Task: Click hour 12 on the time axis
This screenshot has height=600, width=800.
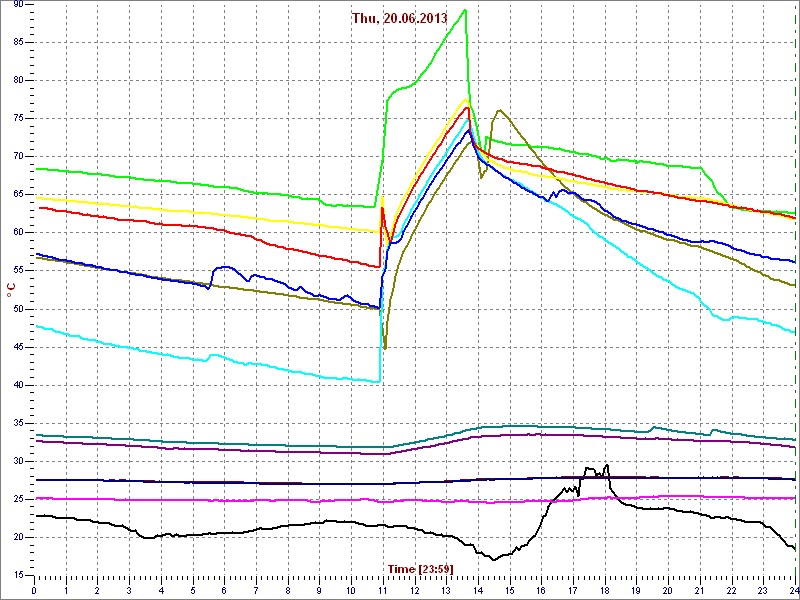Action: [x=414, y=590]
